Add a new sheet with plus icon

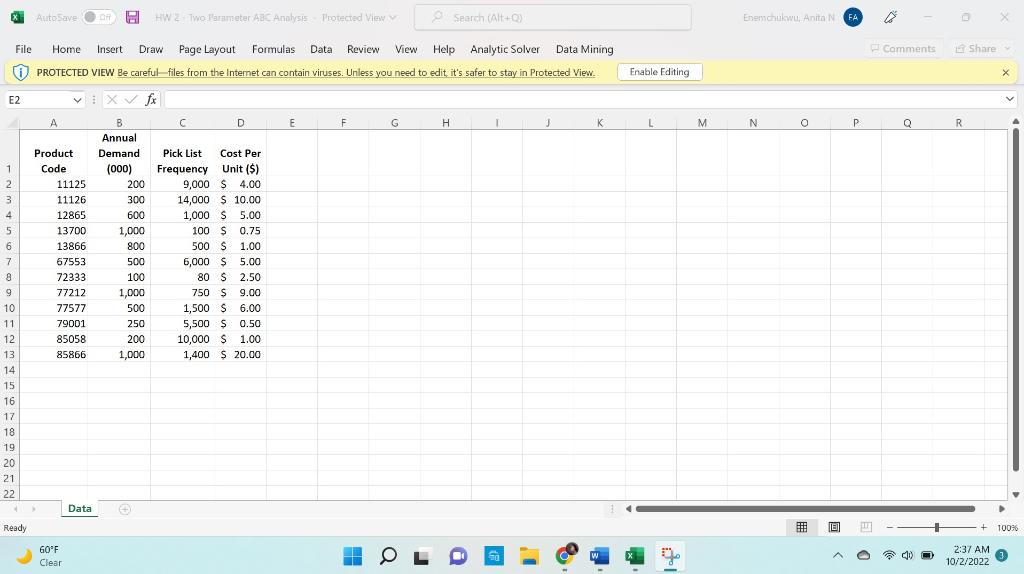[125, 509]
